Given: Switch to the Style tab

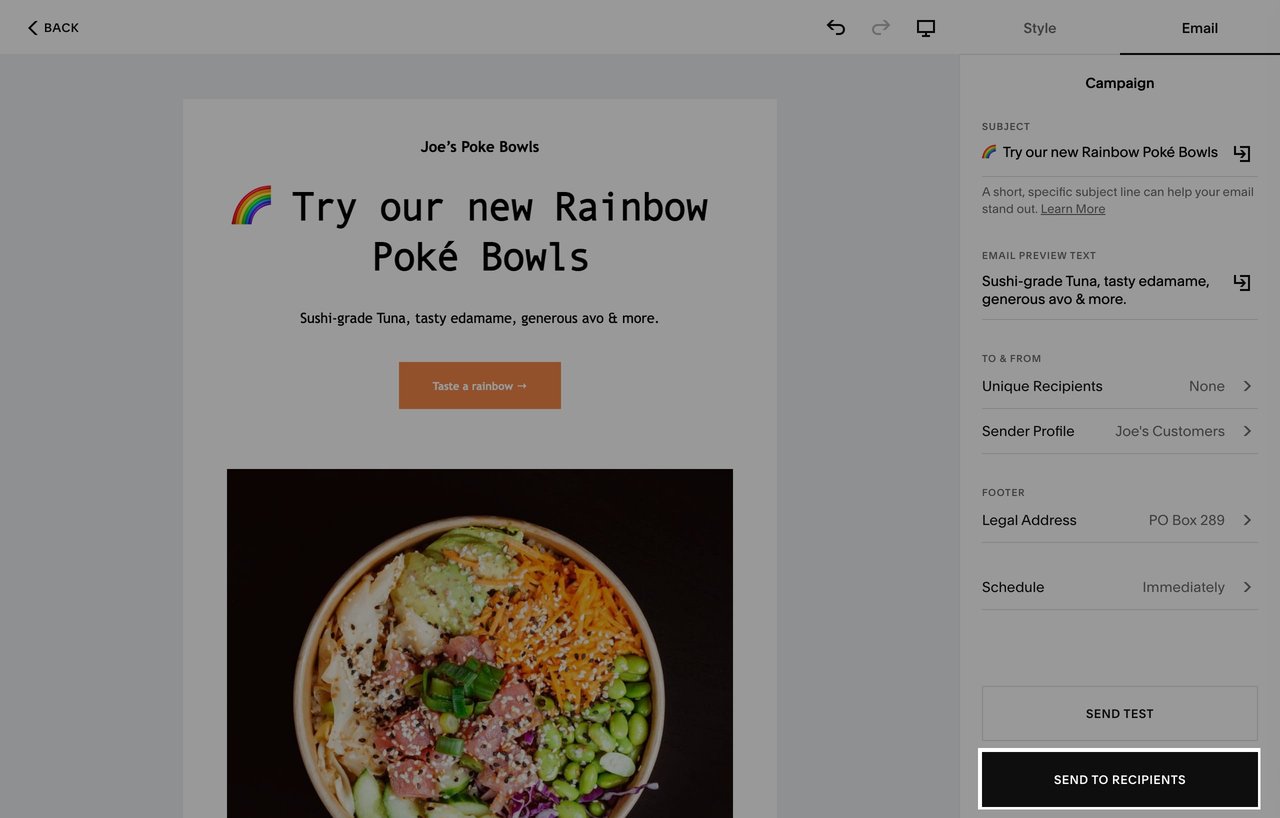Looking at the screenshot, I should [x=1039, y=28].
